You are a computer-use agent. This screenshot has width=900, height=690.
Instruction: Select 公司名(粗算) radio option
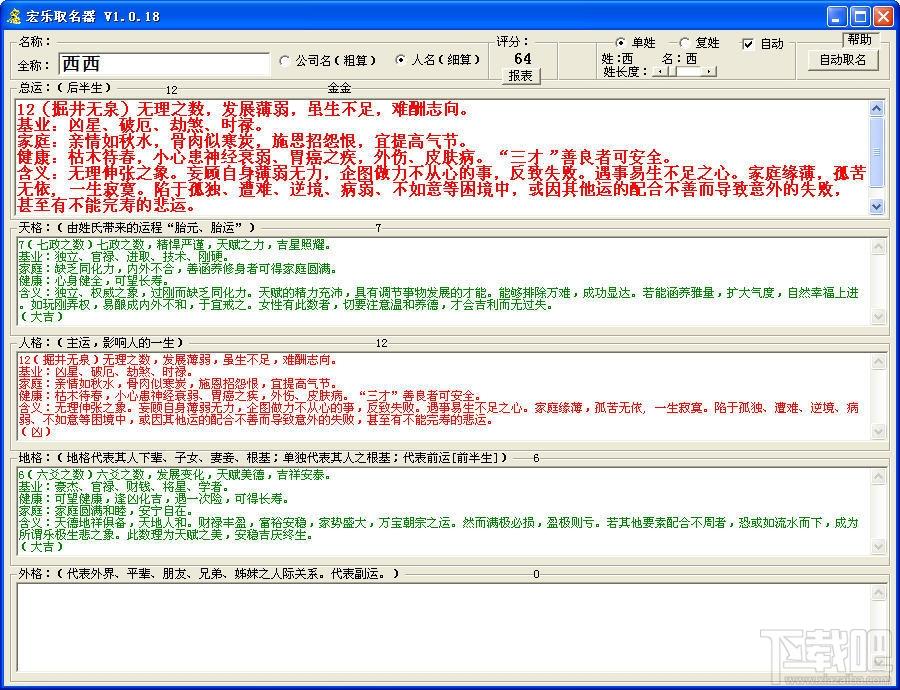pos(328,60)
